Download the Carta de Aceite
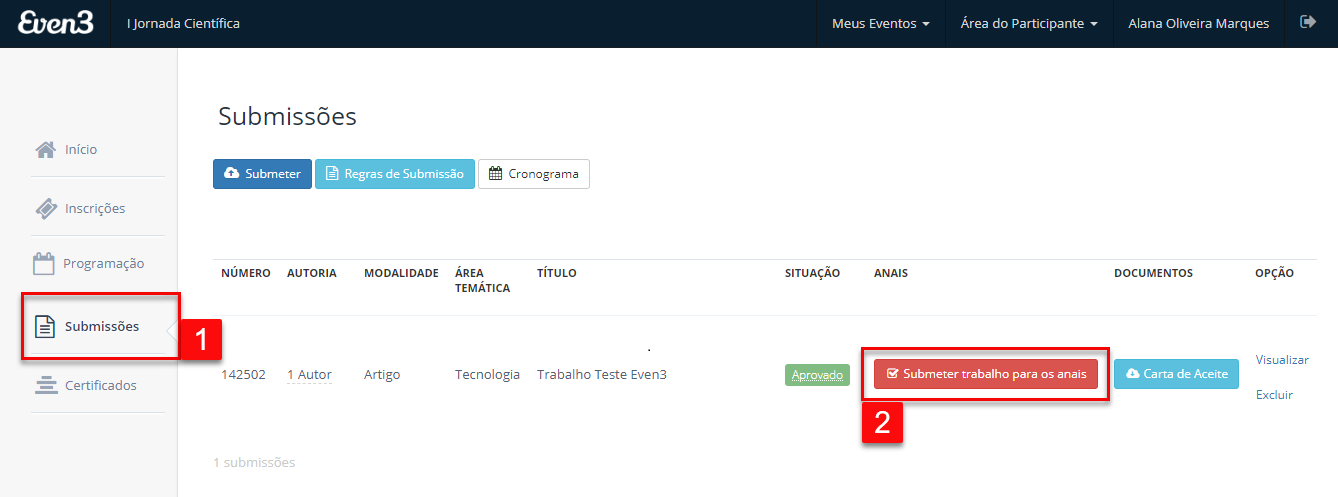The image size is (1338, 497). [1176, 374]
